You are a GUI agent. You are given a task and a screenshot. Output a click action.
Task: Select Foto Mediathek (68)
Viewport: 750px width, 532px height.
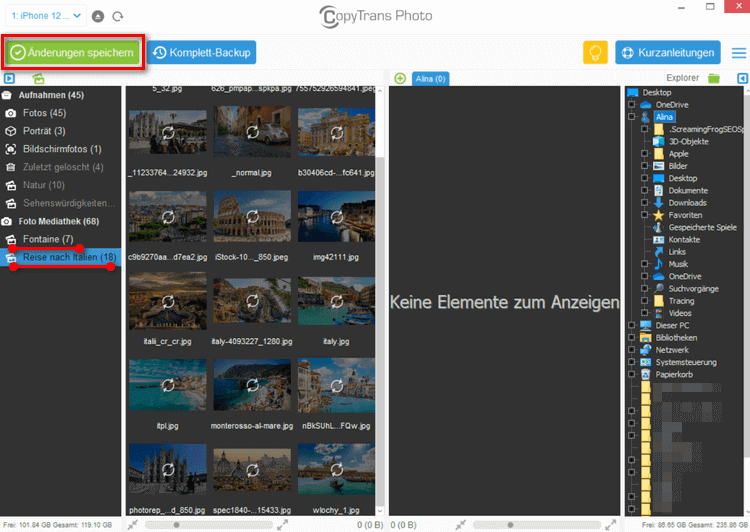click(58, 222)
